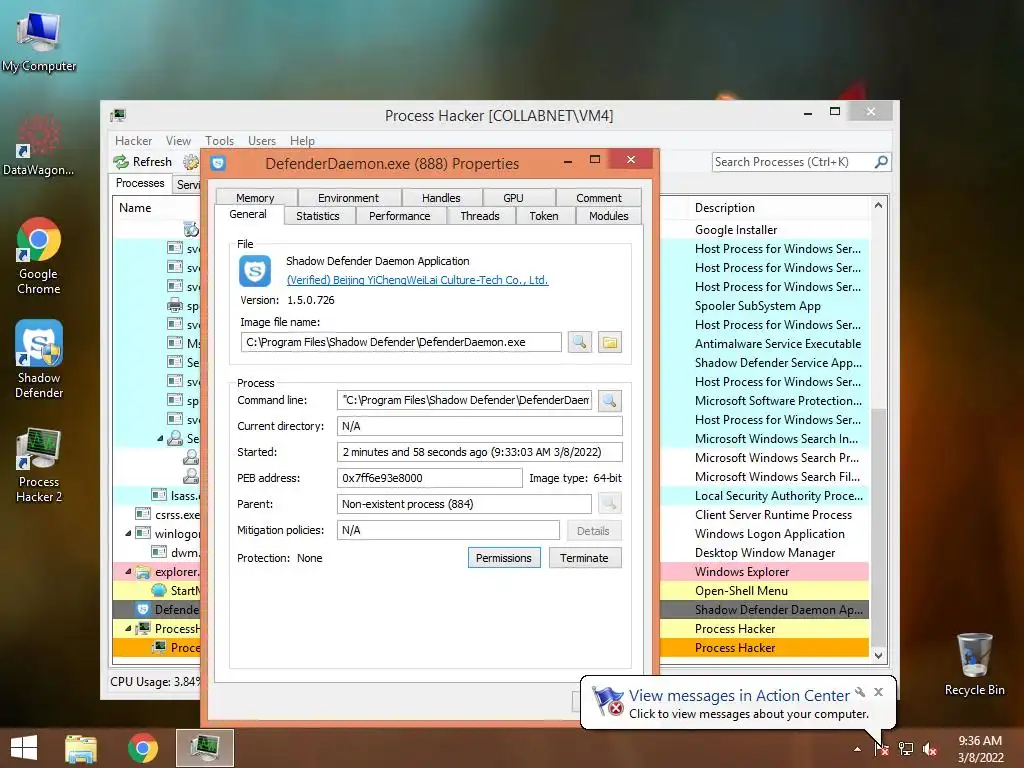The width and height of the screenshot is (1024, 768).
Task: Open the verified Beijing YiChengWeiLai signer link
Action: point(417,280)
